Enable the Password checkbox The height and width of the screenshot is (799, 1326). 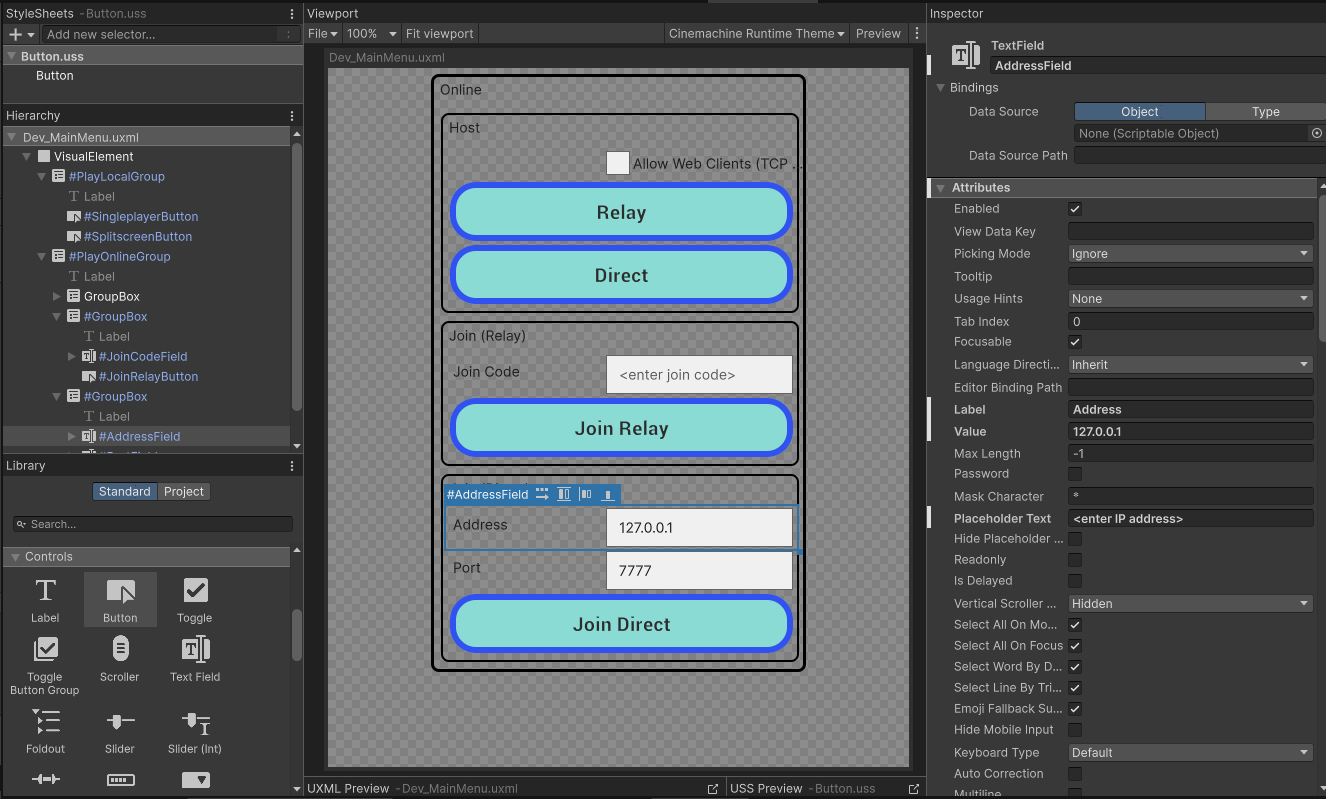point(1075,474)
